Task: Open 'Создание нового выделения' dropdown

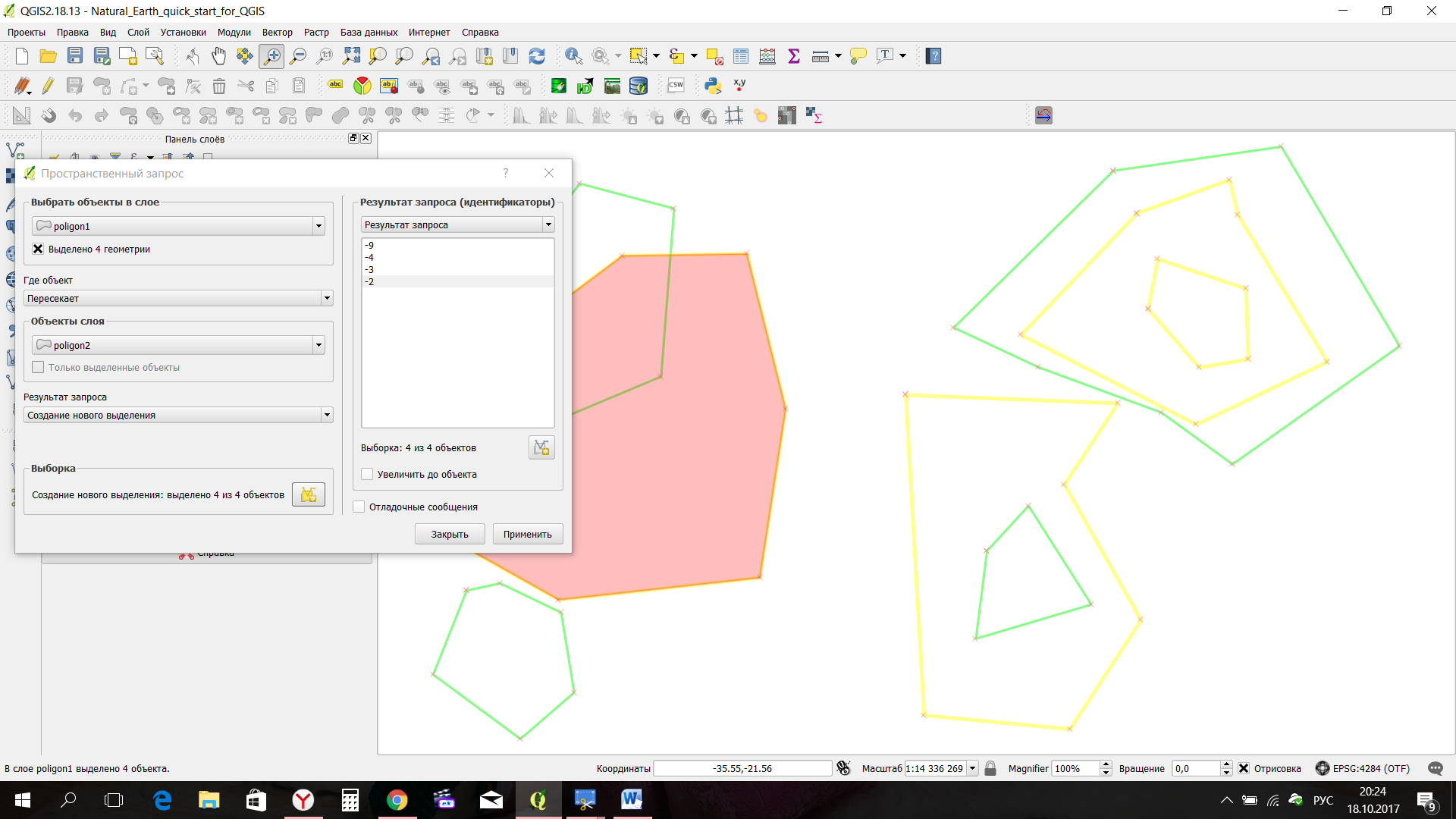Action: click(x=327, y=415)
